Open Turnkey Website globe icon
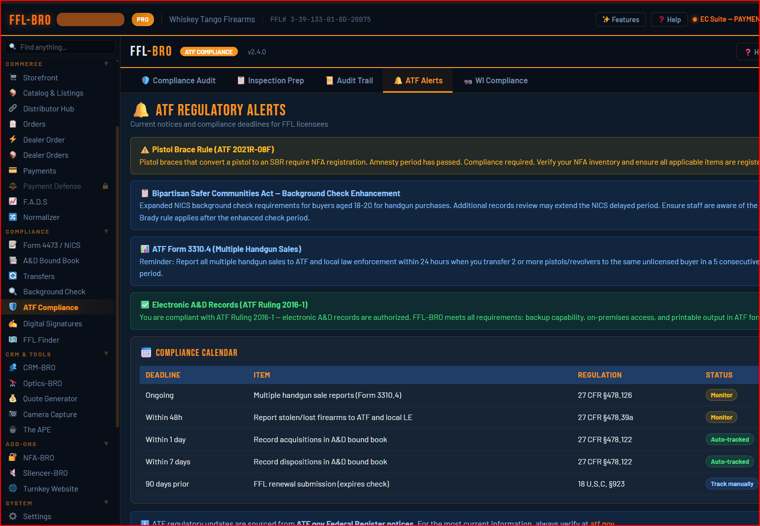 point(13,489)
